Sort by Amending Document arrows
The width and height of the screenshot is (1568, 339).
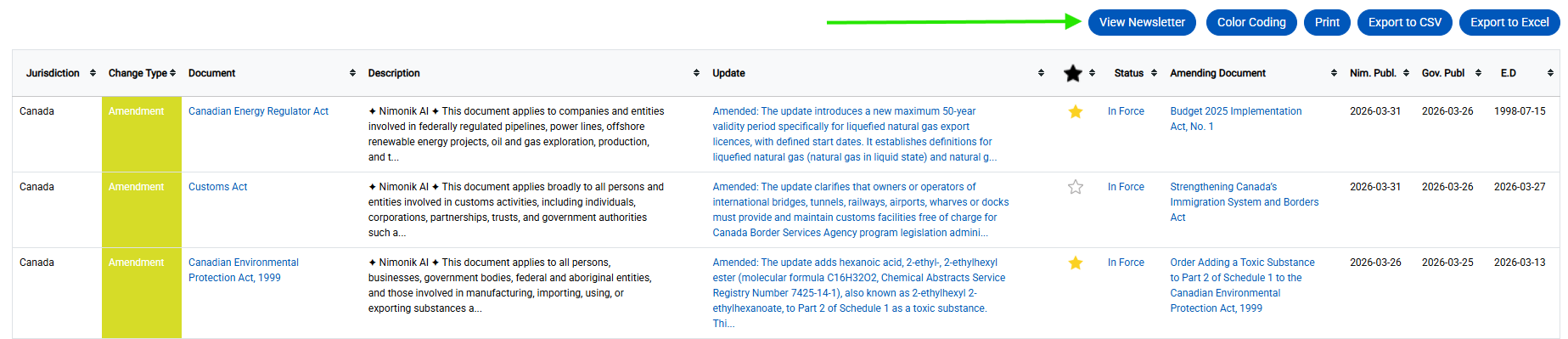(1334, 73)
